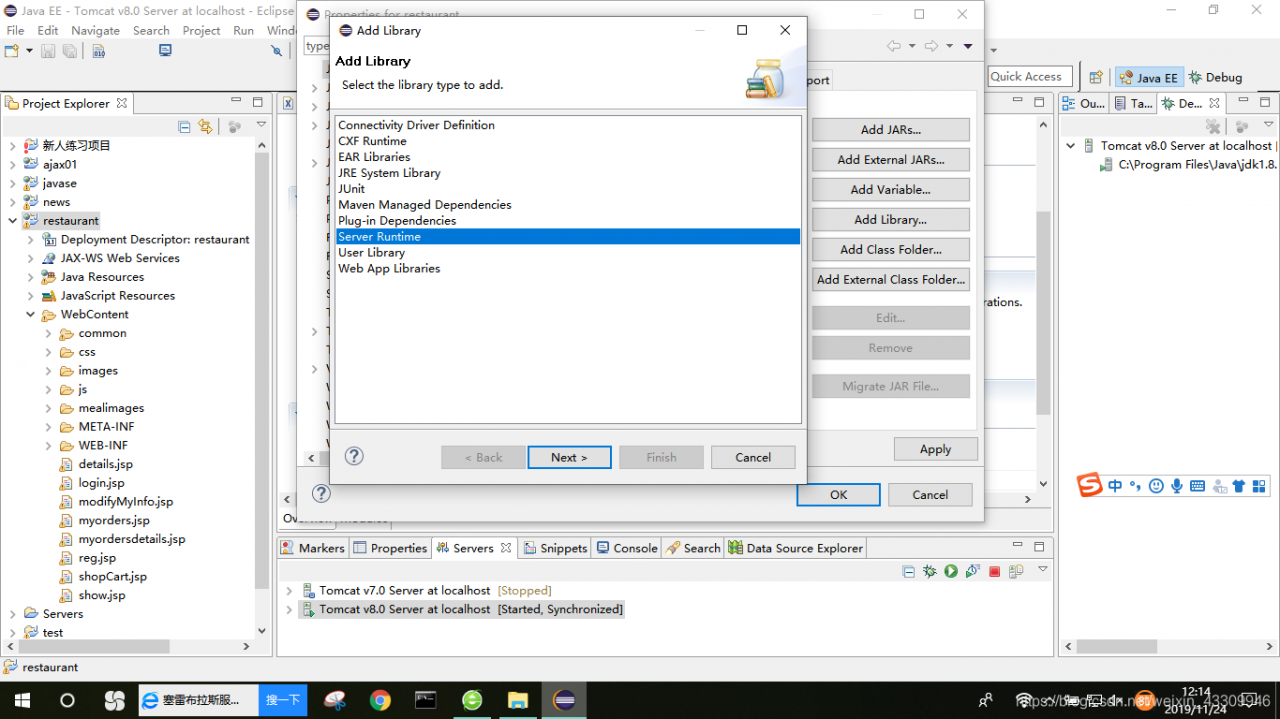Viewport: 1280px width, 719px height.
Task: Switch to the Console tab
Action: (x=627, y=548)
